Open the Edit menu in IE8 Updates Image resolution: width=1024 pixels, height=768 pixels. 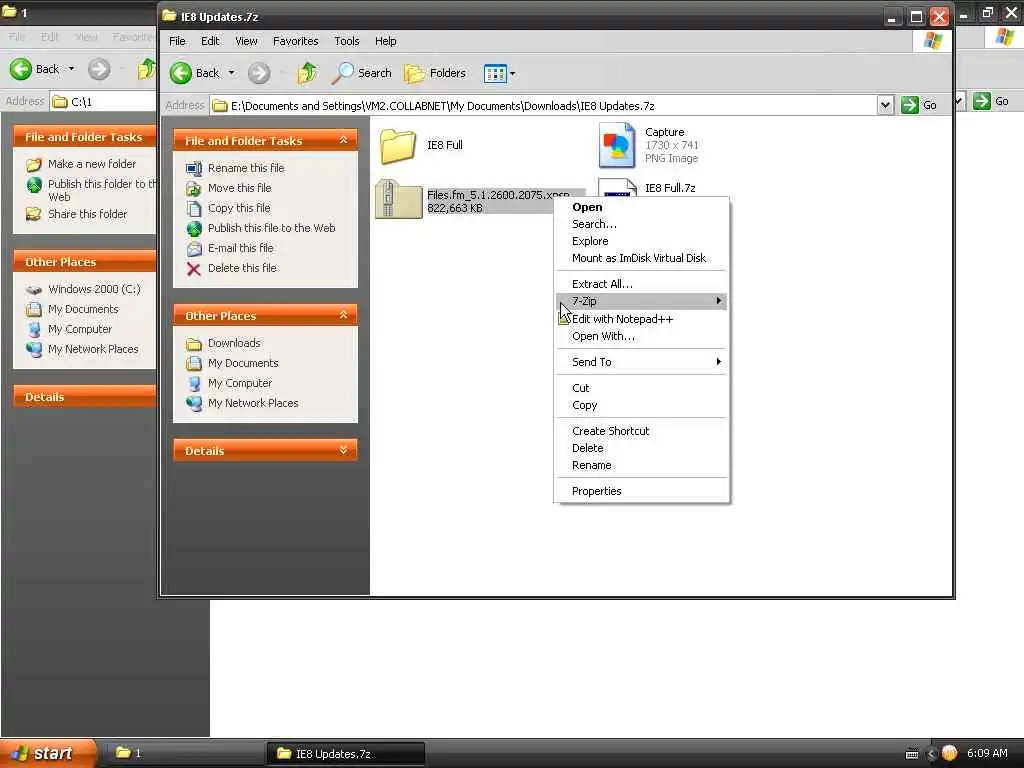[210, 41]
